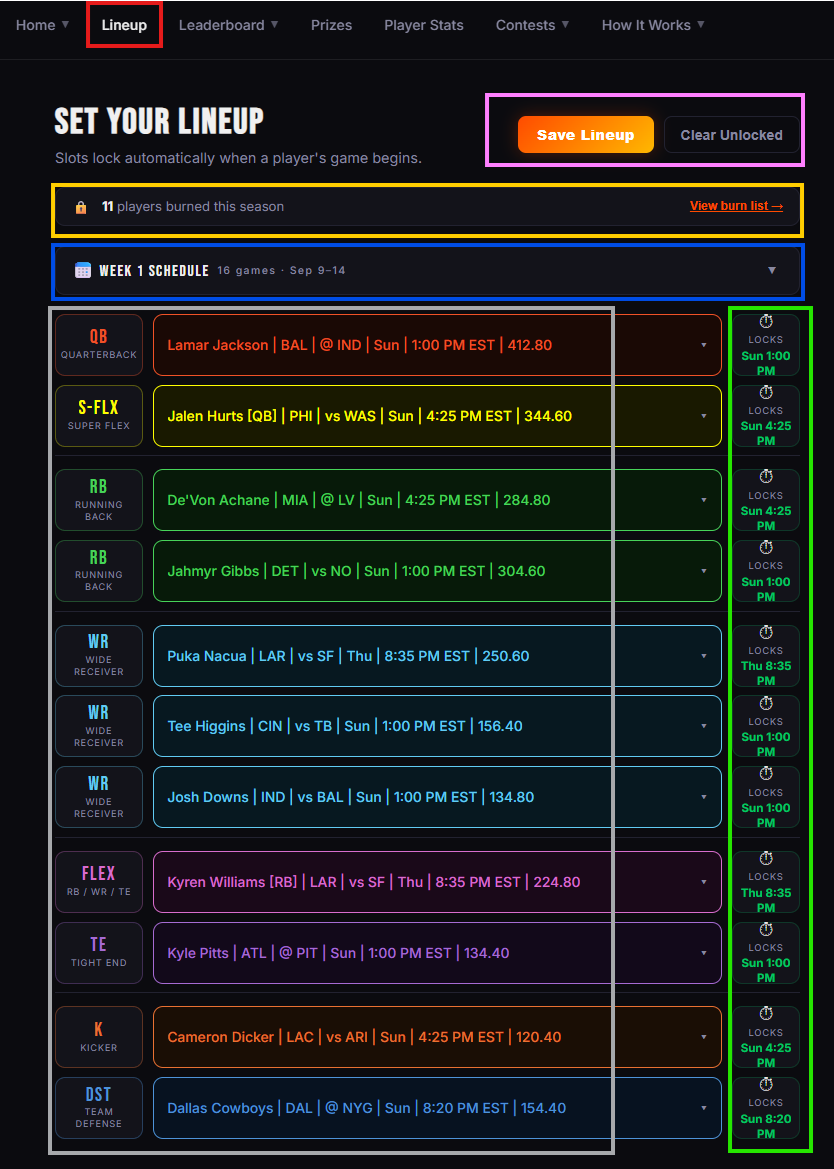The image size is (834, 1169).
Task: Click the stopwatch icon in Kyle Pitts' row
Action: click(x=765, y=929)
